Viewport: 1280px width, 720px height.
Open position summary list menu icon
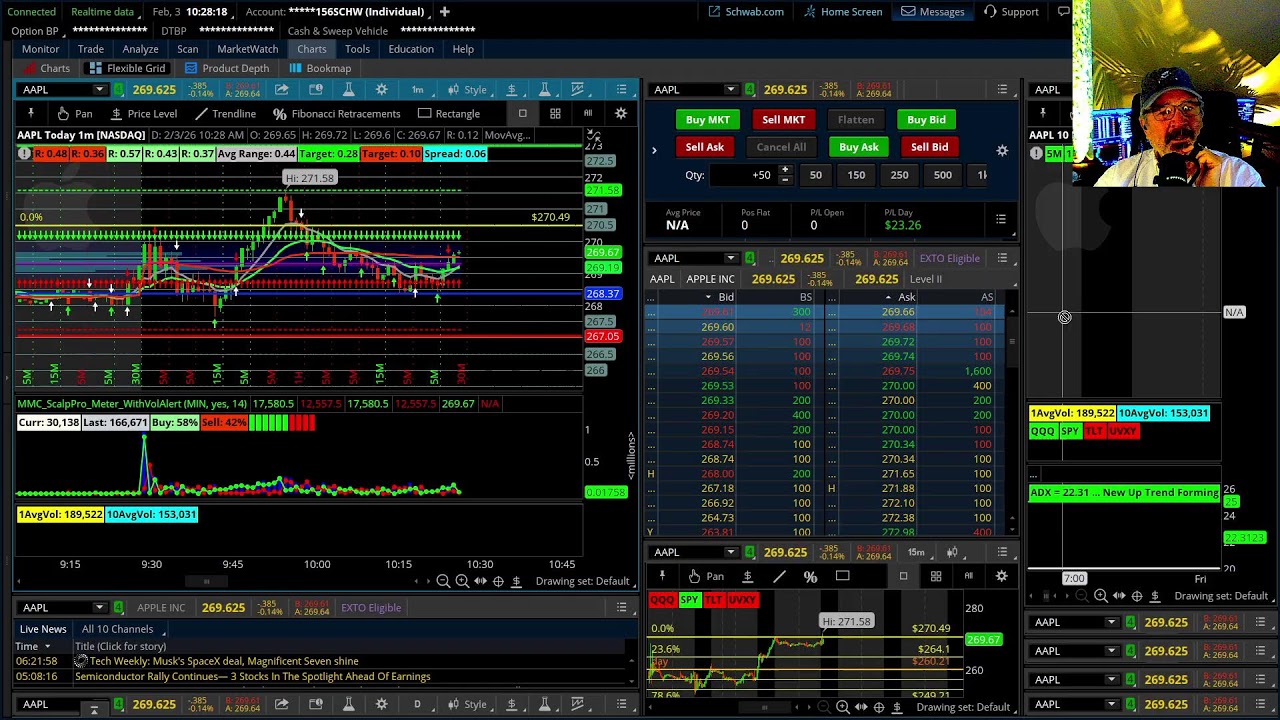[1000, 219]
